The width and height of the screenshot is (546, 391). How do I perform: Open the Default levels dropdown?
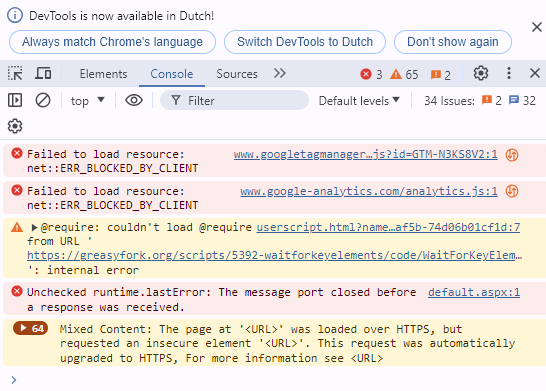click(x=359, y=101)
